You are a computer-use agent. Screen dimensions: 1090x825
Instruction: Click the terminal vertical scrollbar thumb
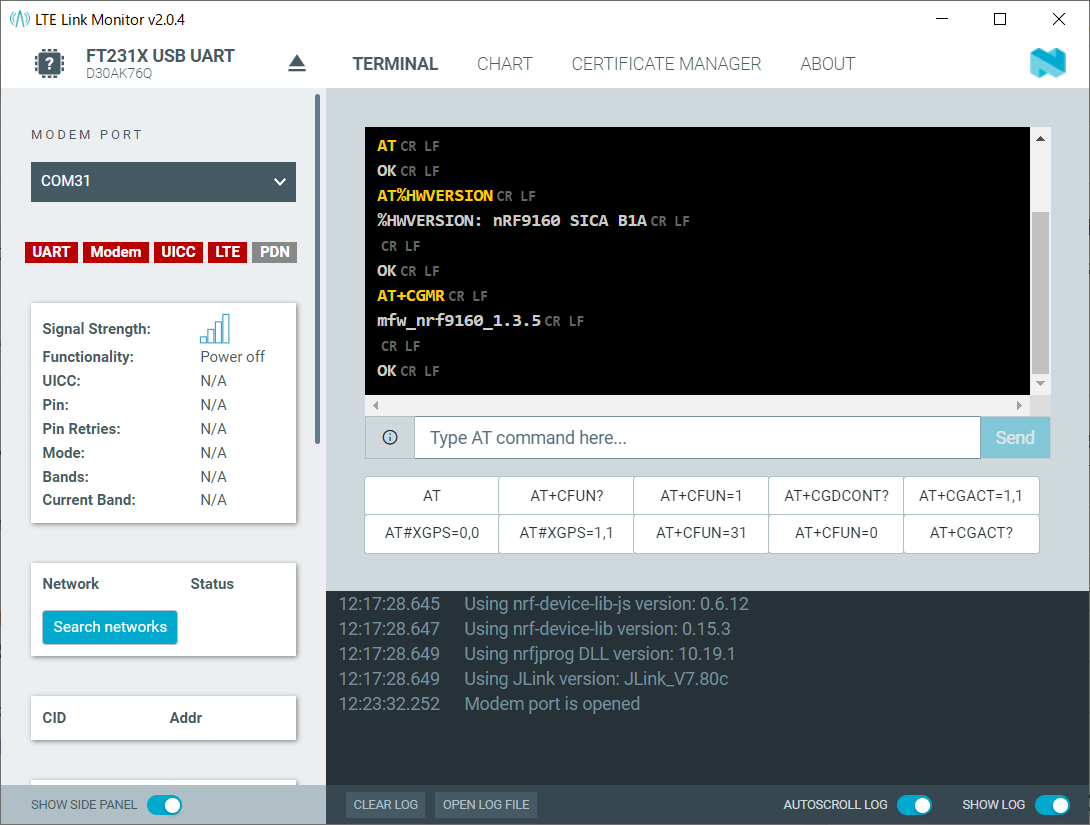(x=1040, y=292)
